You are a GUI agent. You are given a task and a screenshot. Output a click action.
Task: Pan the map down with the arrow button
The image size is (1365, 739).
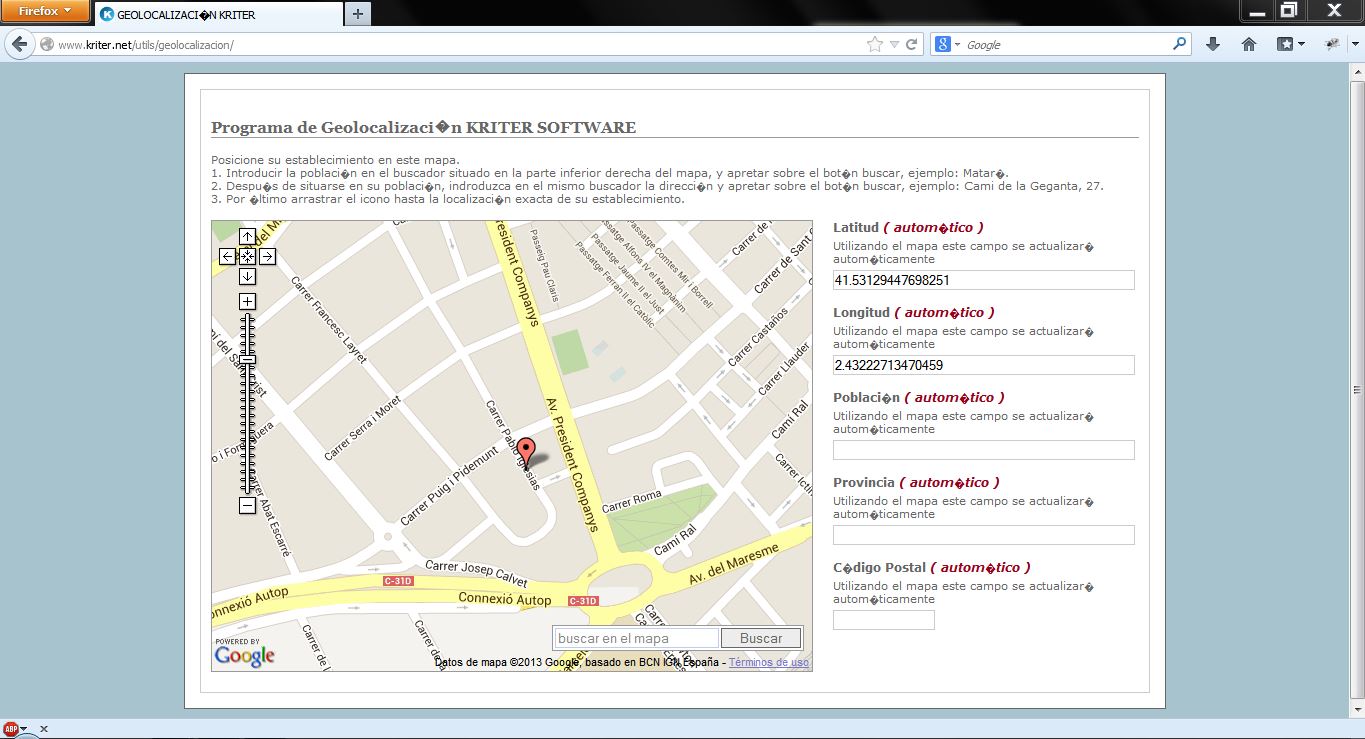[x=247, y=277]
